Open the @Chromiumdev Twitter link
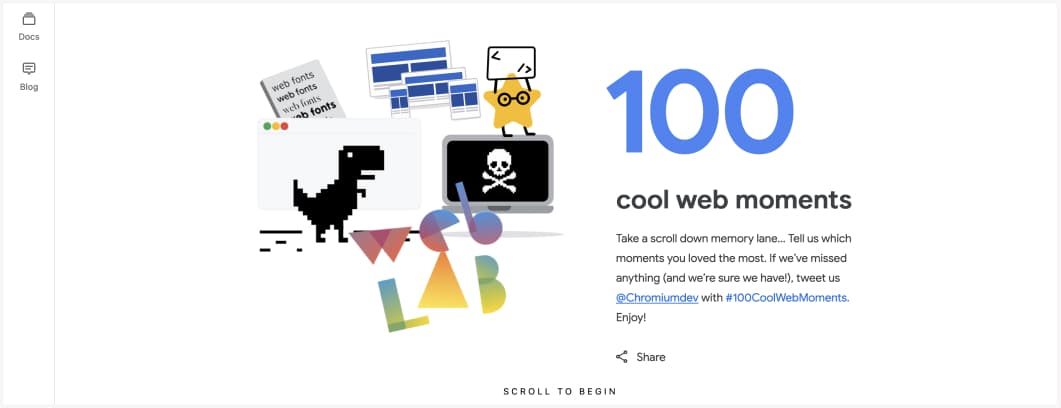 (x=657, y=297)
